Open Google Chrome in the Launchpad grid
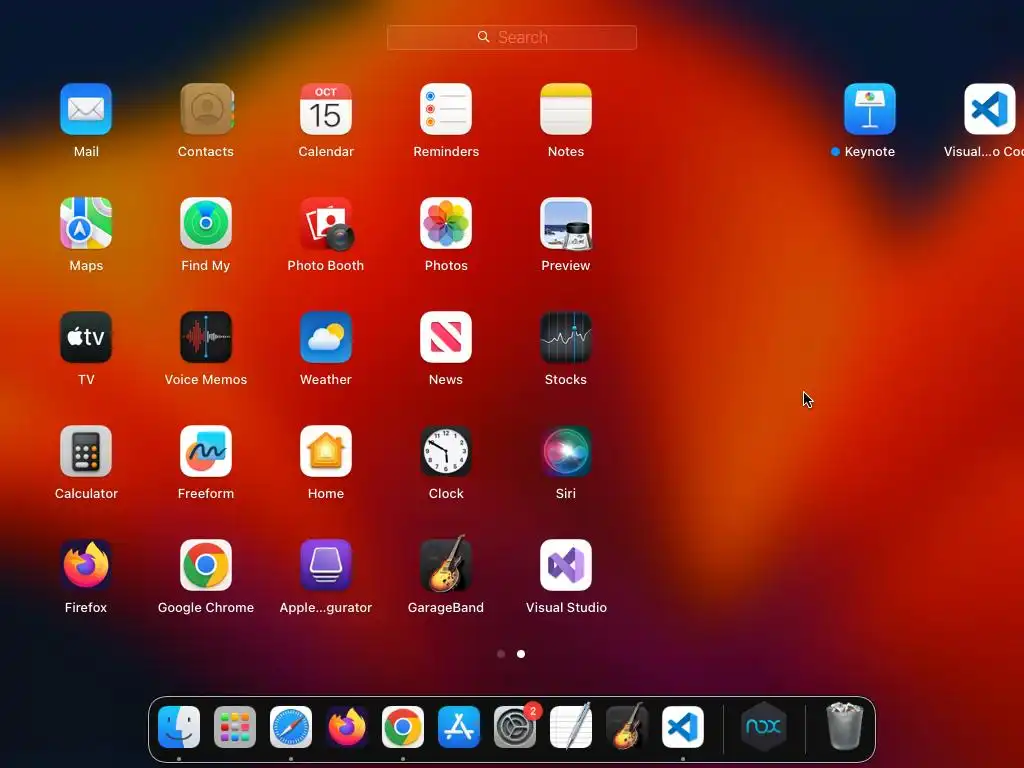1024x768 pixels. 206,565
